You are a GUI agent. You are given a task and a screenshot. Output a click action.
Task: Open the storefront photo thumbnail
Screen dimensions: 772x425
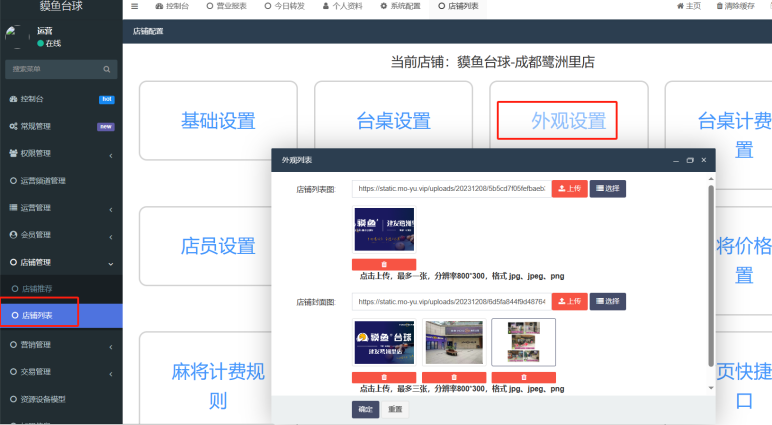tap(454, 342)
